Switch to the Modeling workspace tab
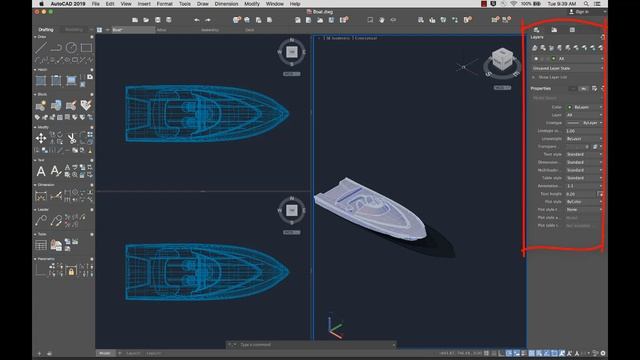Screen dimensions: 640x360 point(74,29)
